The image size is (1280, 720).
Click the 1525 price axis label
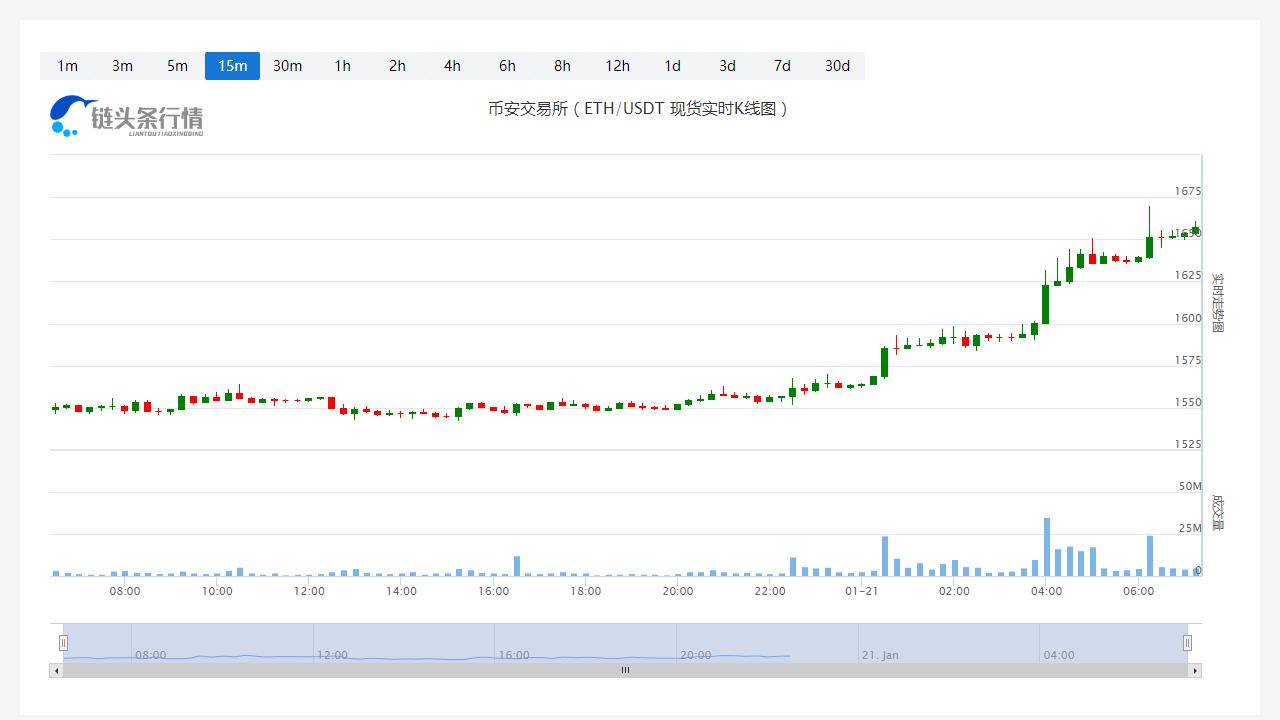pyautogui.click(x=1188, y=444)
